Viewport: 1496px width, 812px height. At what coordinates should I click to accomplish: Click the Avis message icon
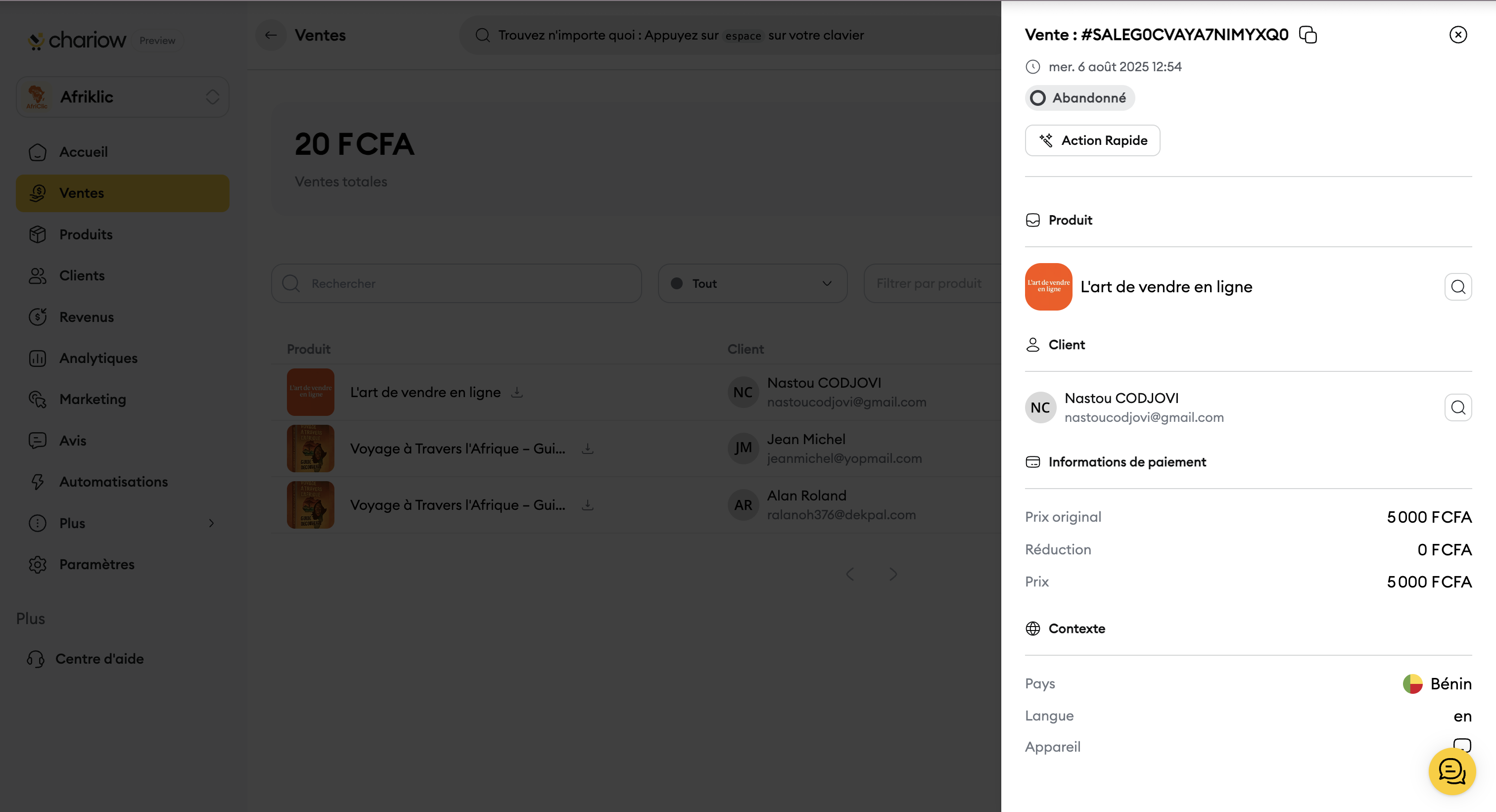coord(38,441)
